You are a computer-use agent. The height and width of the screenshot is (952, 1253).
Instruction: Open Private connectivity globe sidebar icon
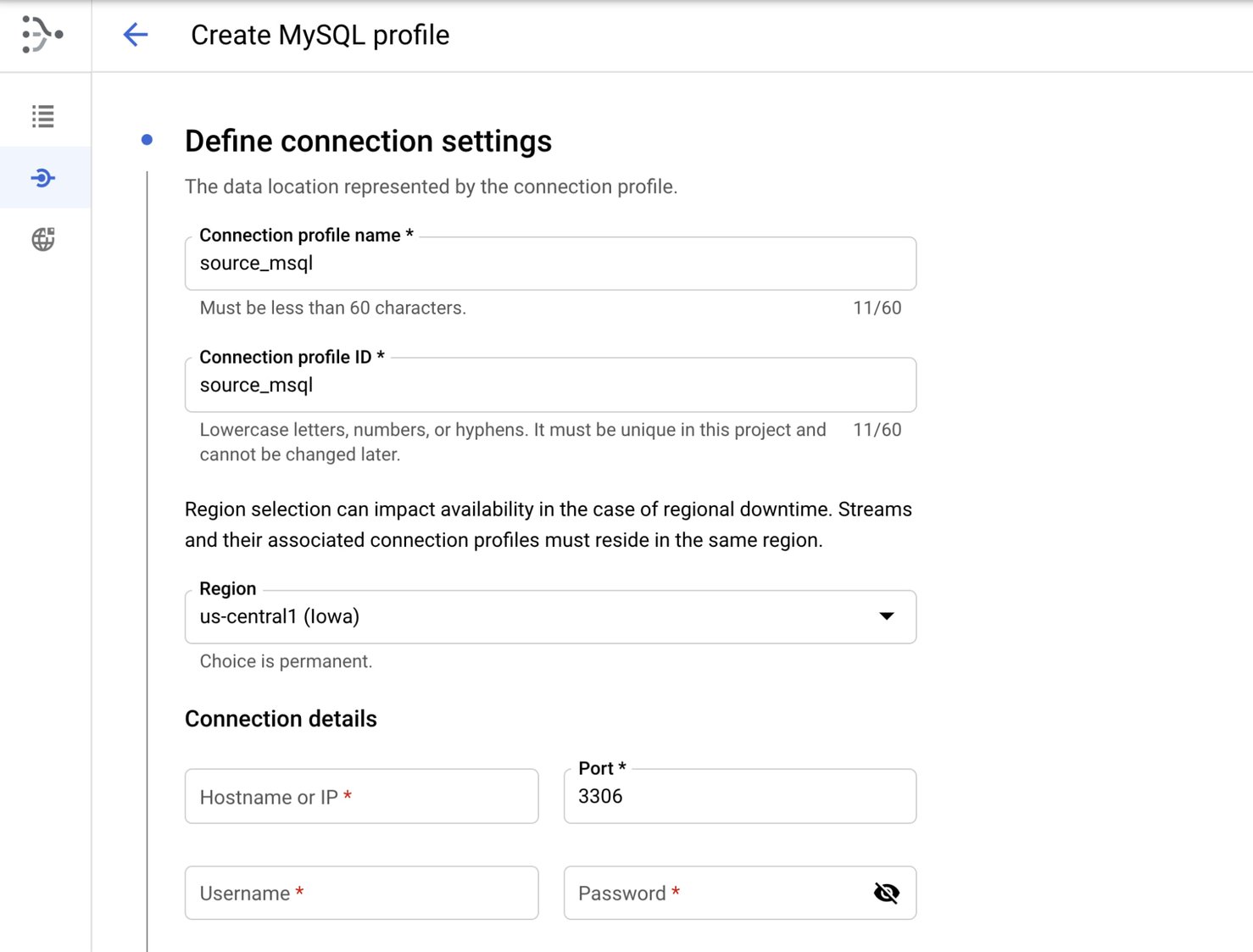(x=43, y=239)
